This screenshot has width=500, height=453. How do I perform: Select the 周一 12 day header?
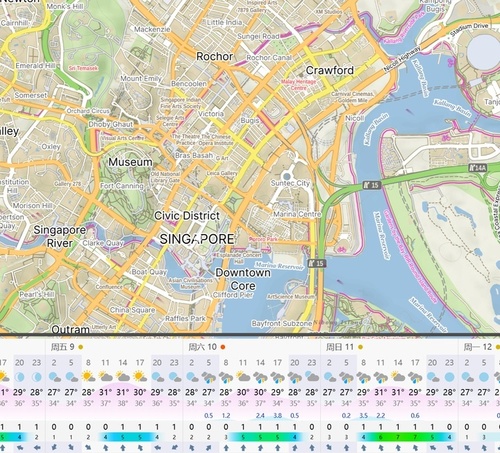click(x=478, y=347)
